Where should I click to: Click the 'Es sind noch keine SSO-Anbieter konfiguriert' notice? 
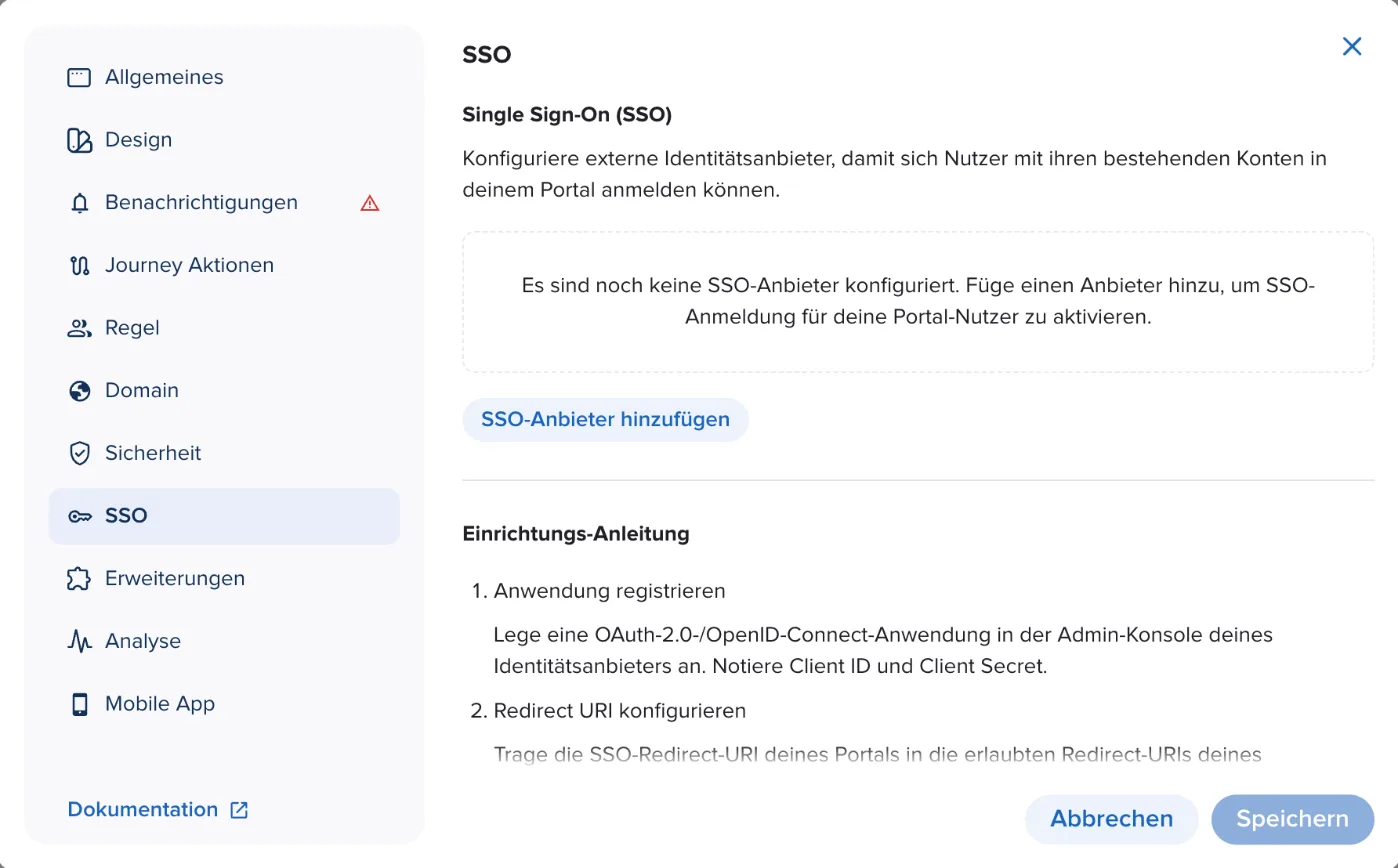(x=918, y=302)
